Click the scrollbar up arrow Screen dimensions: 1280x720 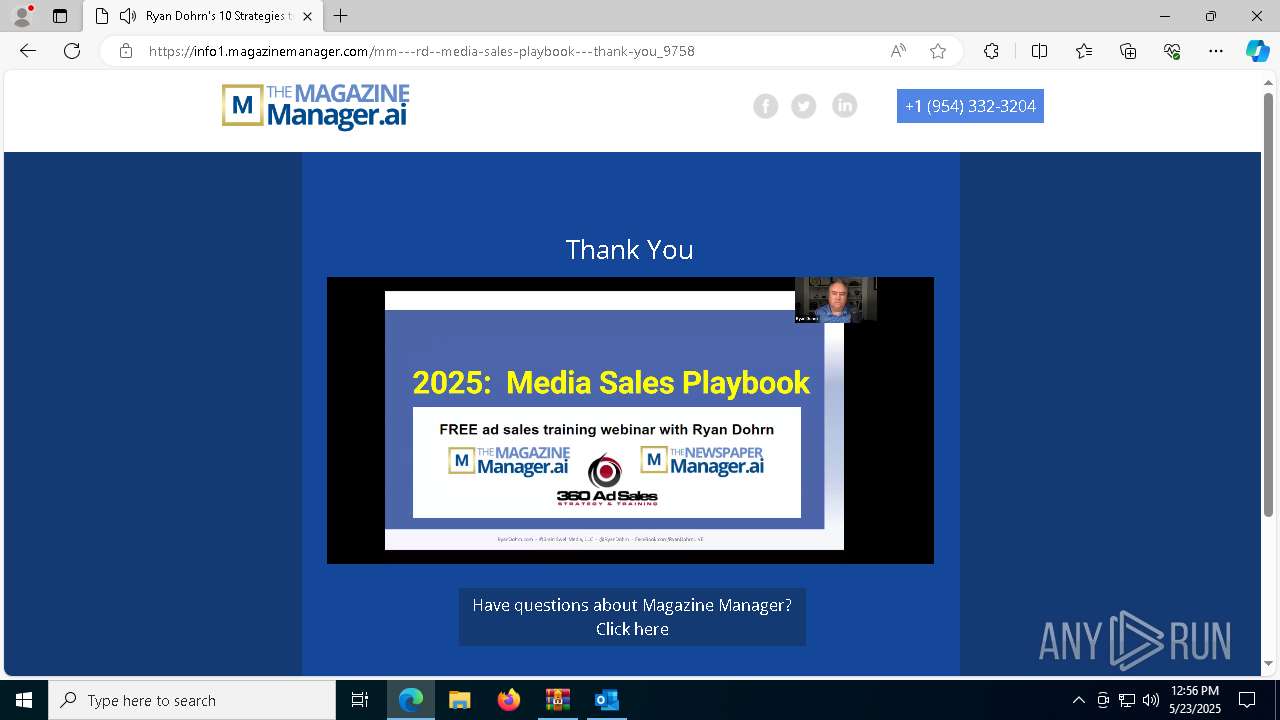coord(1269,81)
